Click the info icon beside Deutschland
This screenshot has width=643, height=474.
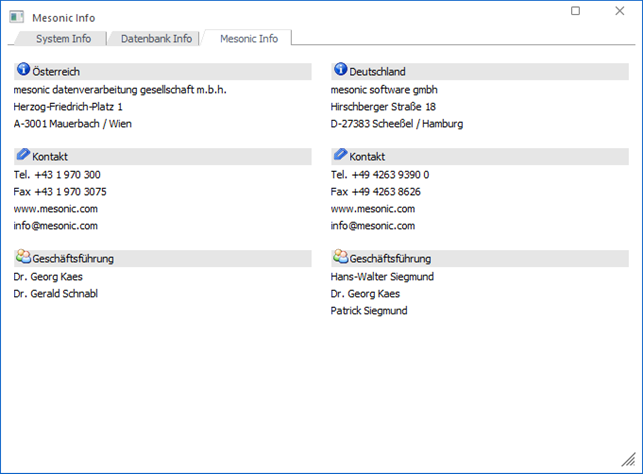(340, 70)
